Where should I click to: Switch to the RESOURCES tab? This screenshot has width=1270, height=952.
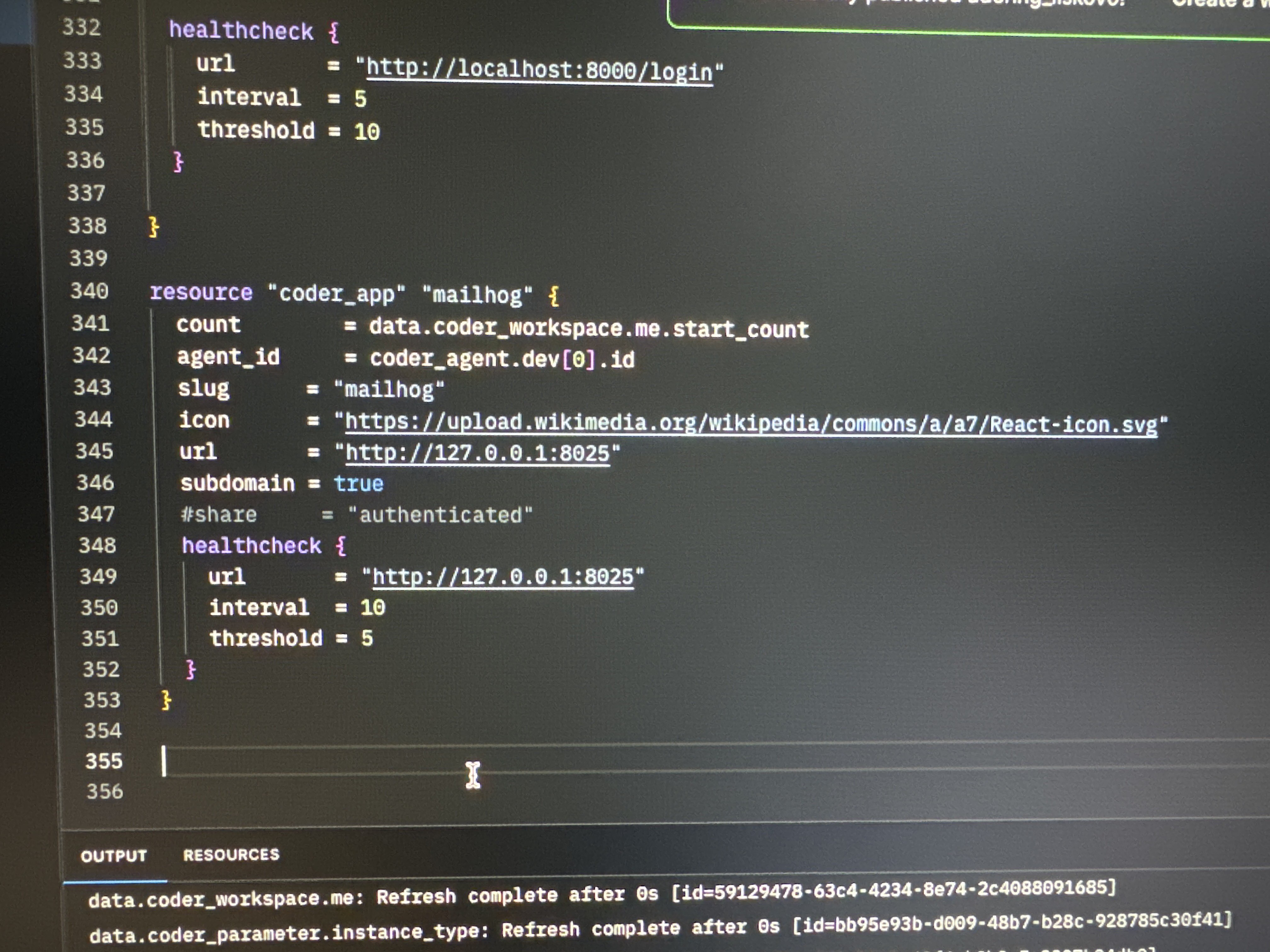point(231,854)
